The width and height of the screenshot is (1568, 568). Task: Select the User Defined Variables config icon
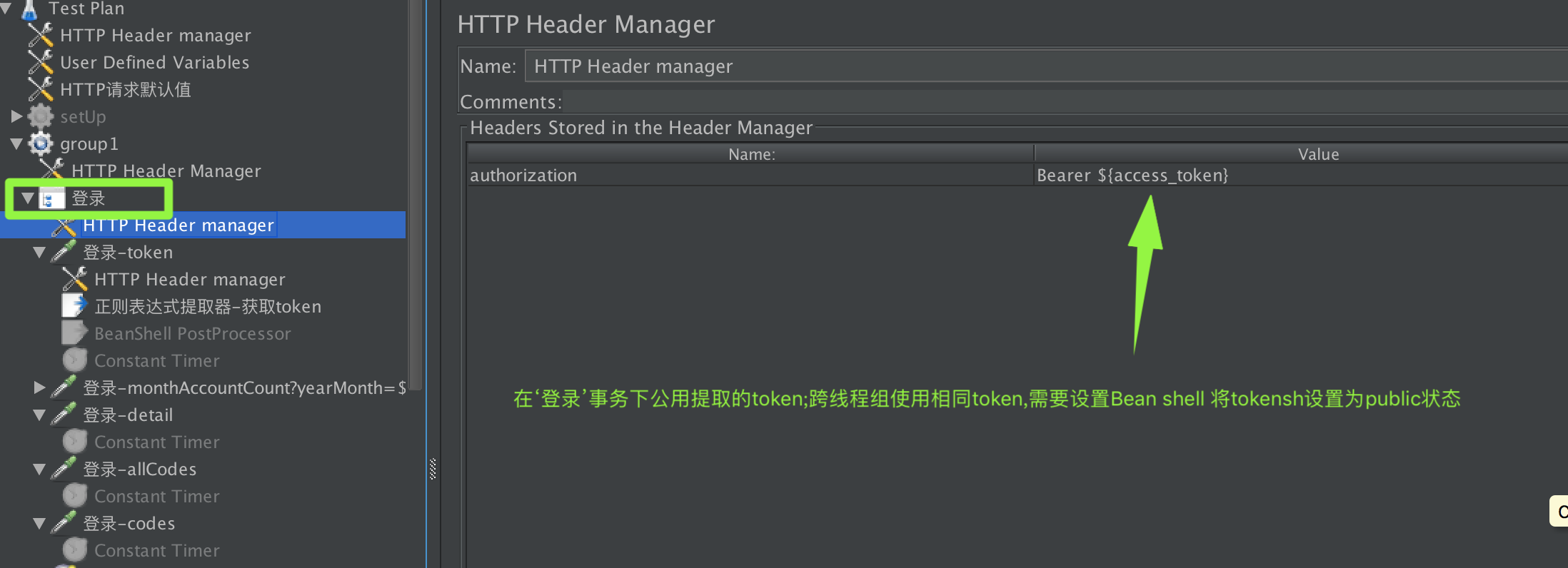pyautogui.click(x=41, y=62)
